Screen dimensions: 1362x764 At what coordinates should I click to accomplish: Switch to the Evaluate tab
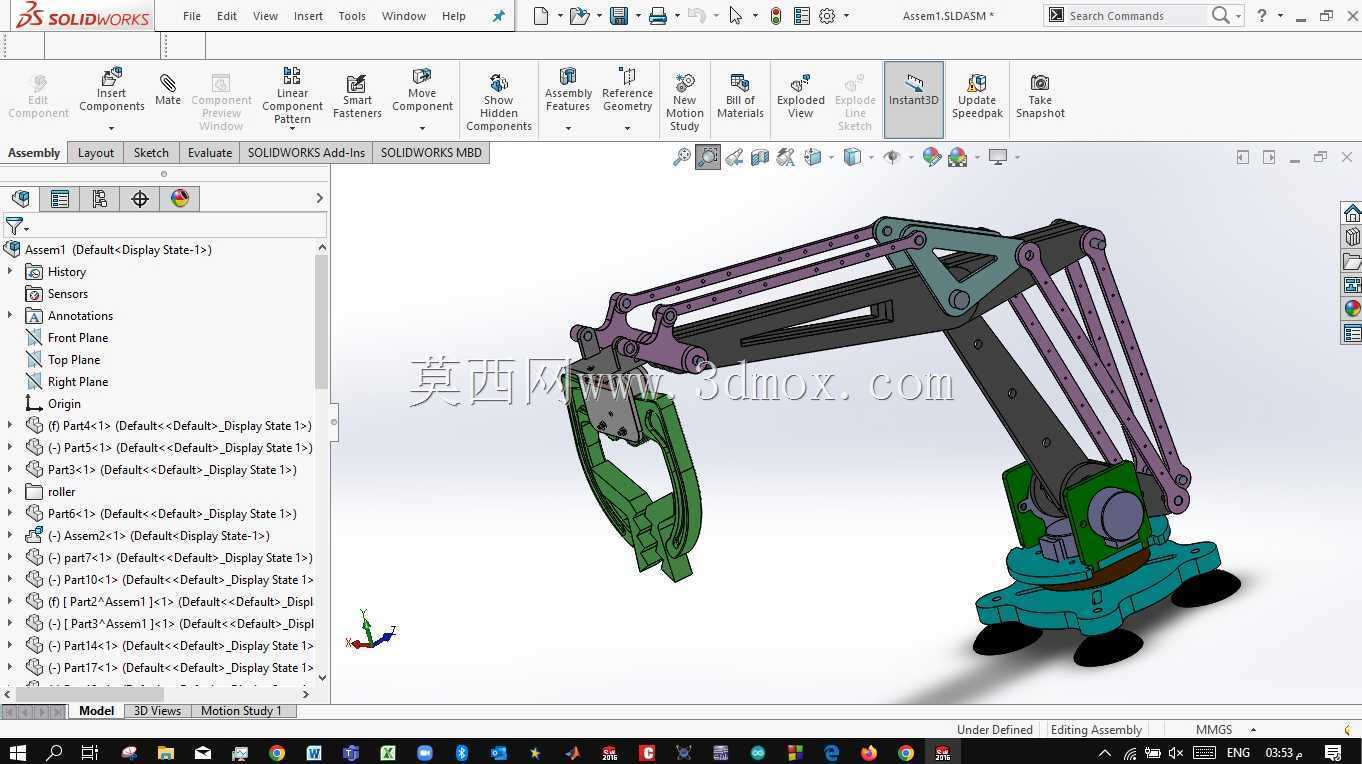tap(210, 153)
